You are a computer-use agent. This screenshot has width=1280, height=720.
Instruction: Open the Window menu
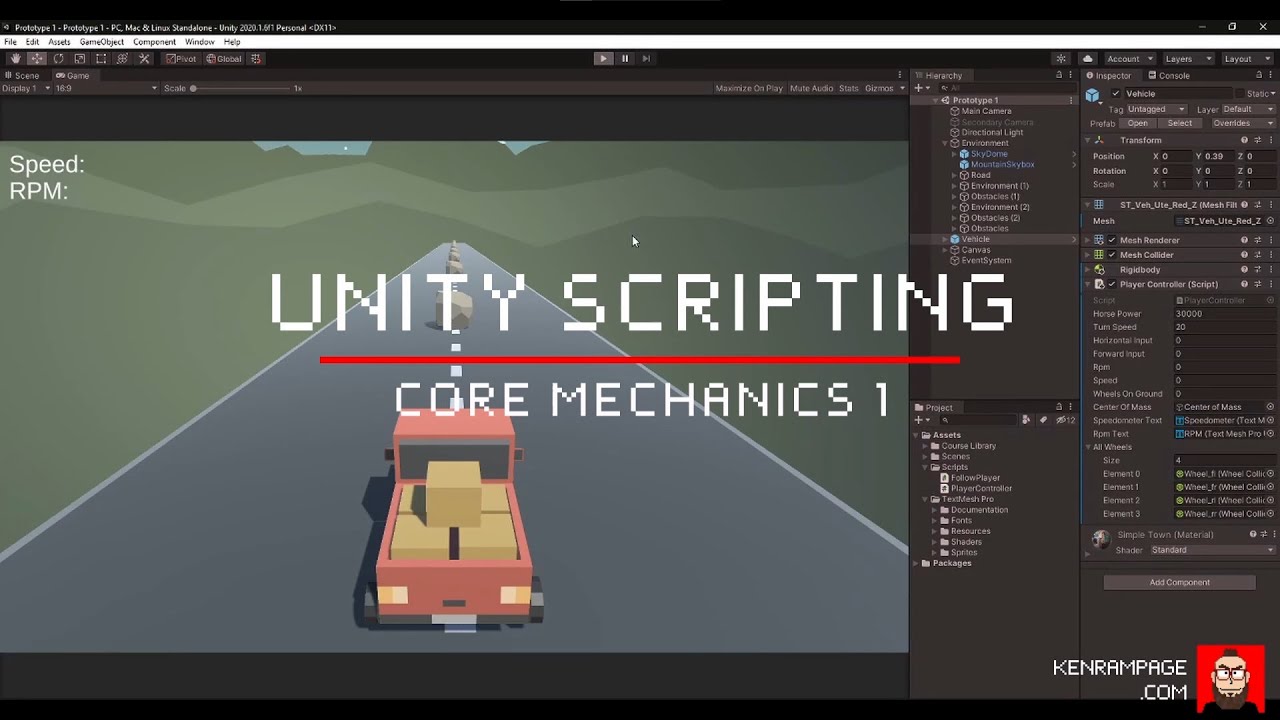click(x=199, y=42)
